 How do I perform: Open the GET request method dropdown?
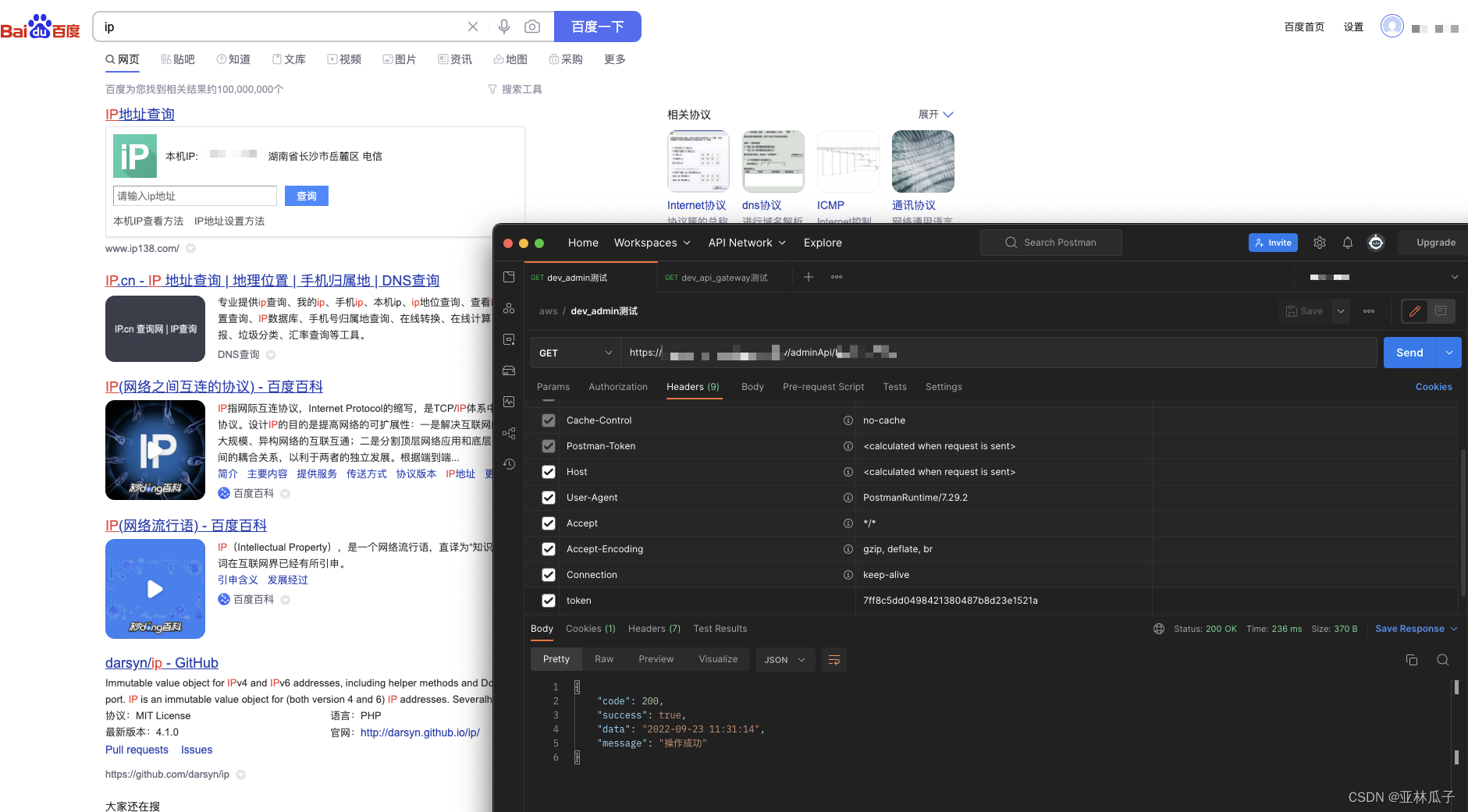click(575, 353)
